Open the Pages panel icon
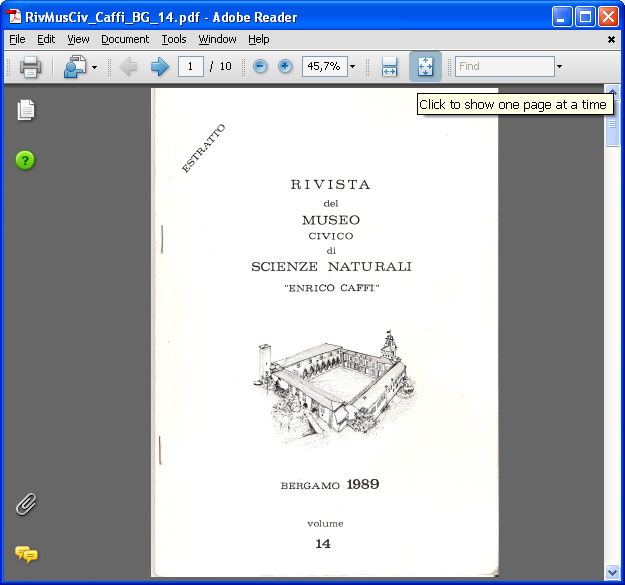The height and width of the screenshot is (585, 625). (26, 110)
